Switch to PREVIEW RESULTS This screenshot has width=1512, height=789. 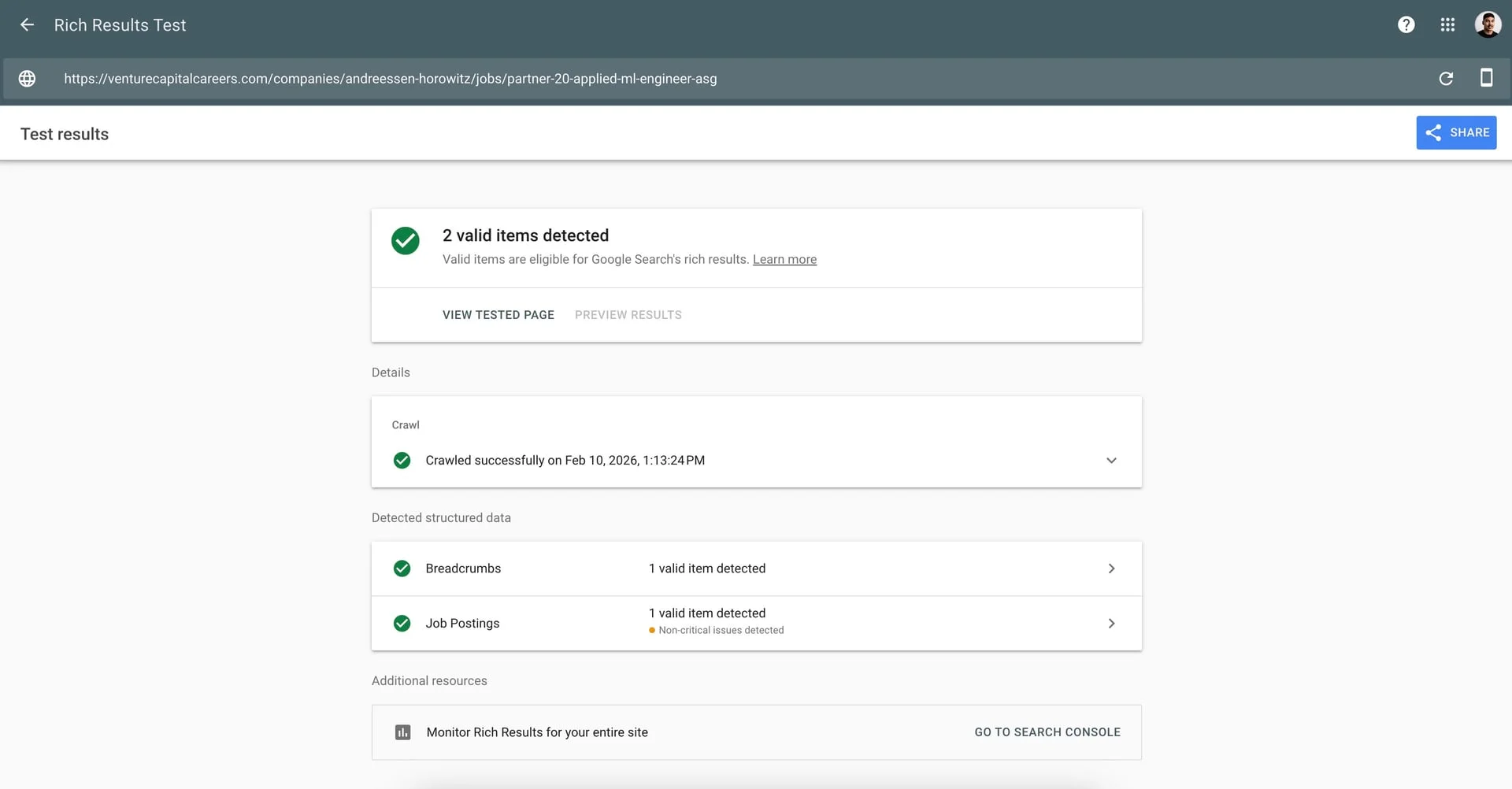628,314
